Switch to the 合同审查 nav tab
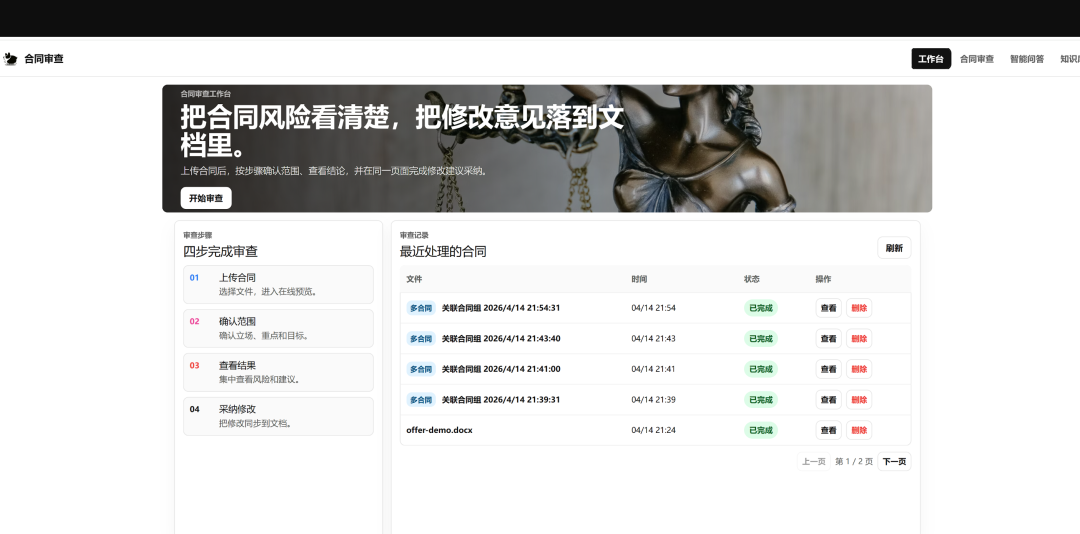The width and height of the screenshot is (1080, 534). coord(977,59)
